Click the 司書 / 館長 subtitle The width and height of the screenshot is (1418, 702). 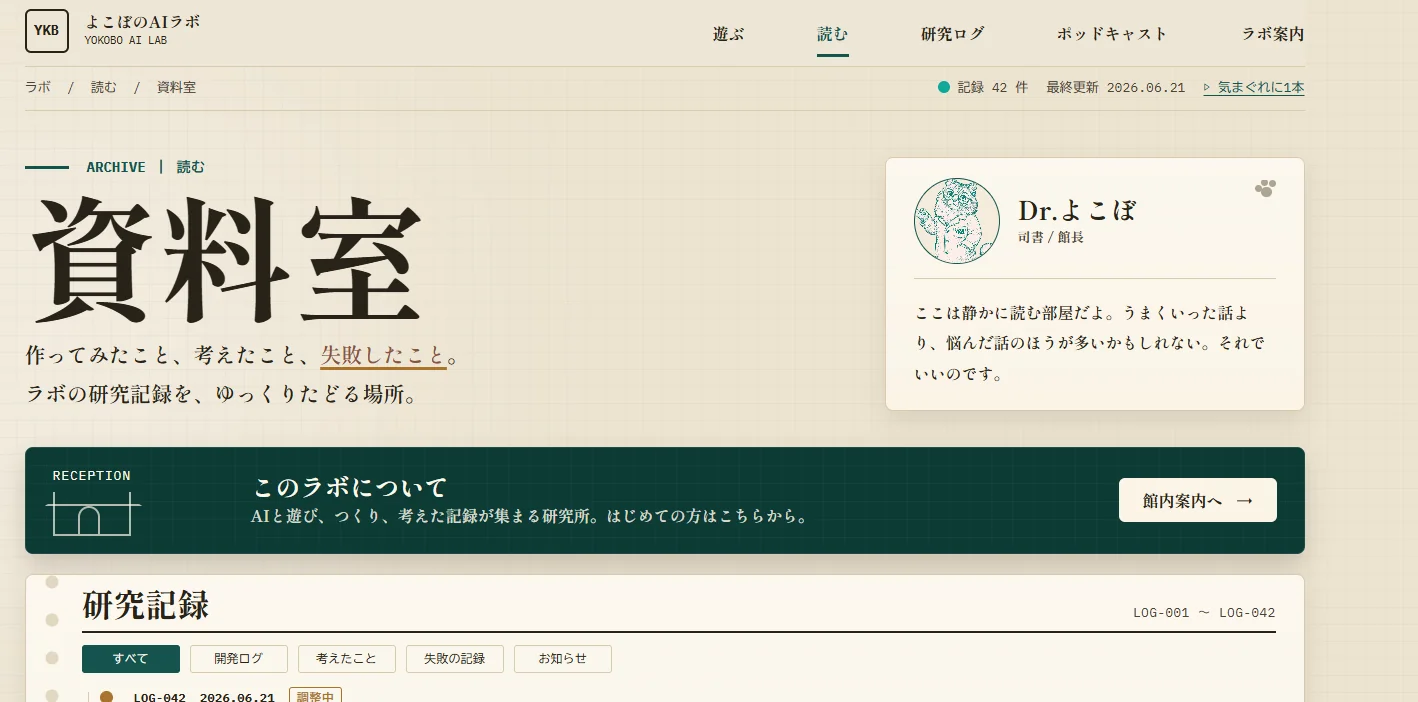tap(1051, 238)
